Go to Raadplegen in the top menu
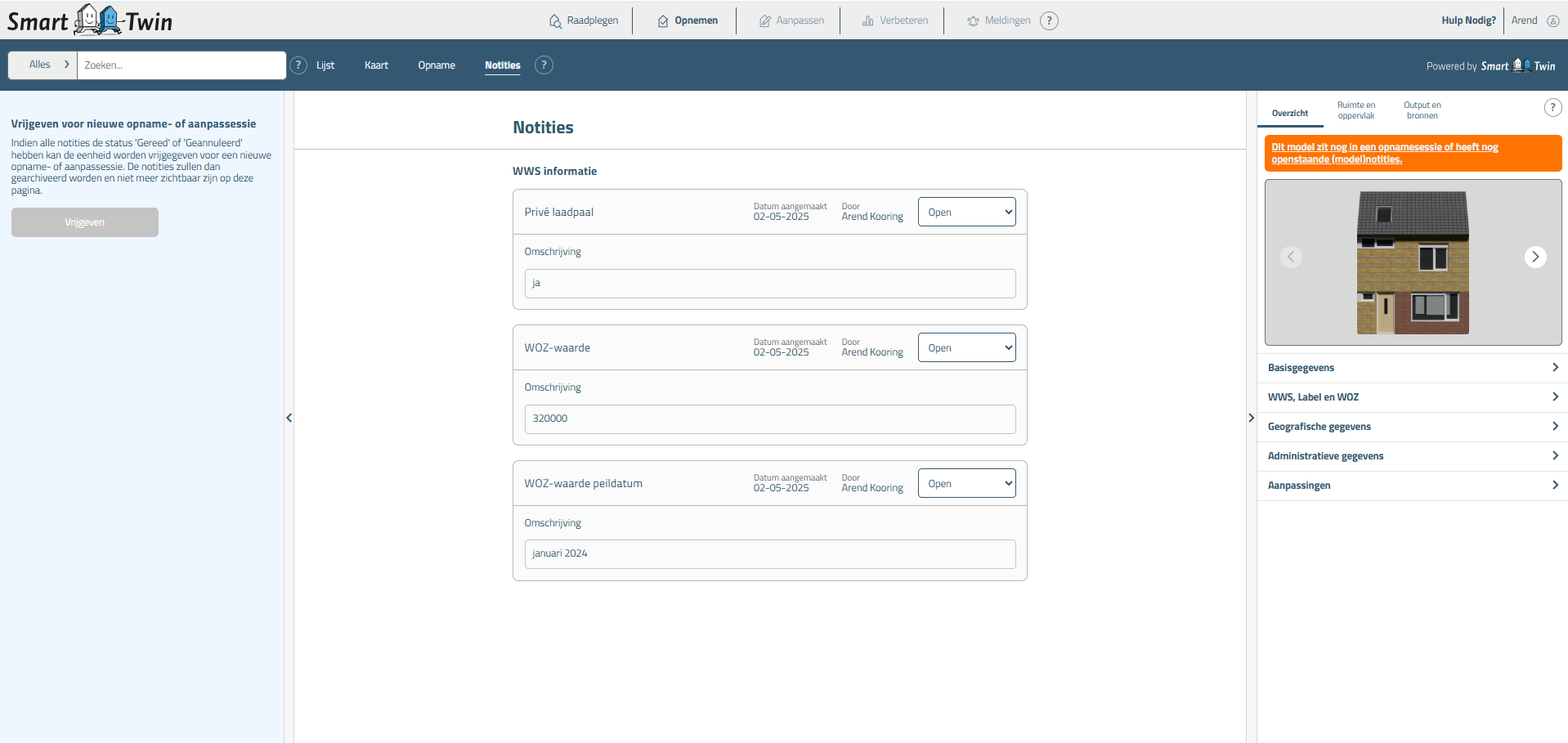The width and height of the screenshot is (1568, 743). pos(584,21)
